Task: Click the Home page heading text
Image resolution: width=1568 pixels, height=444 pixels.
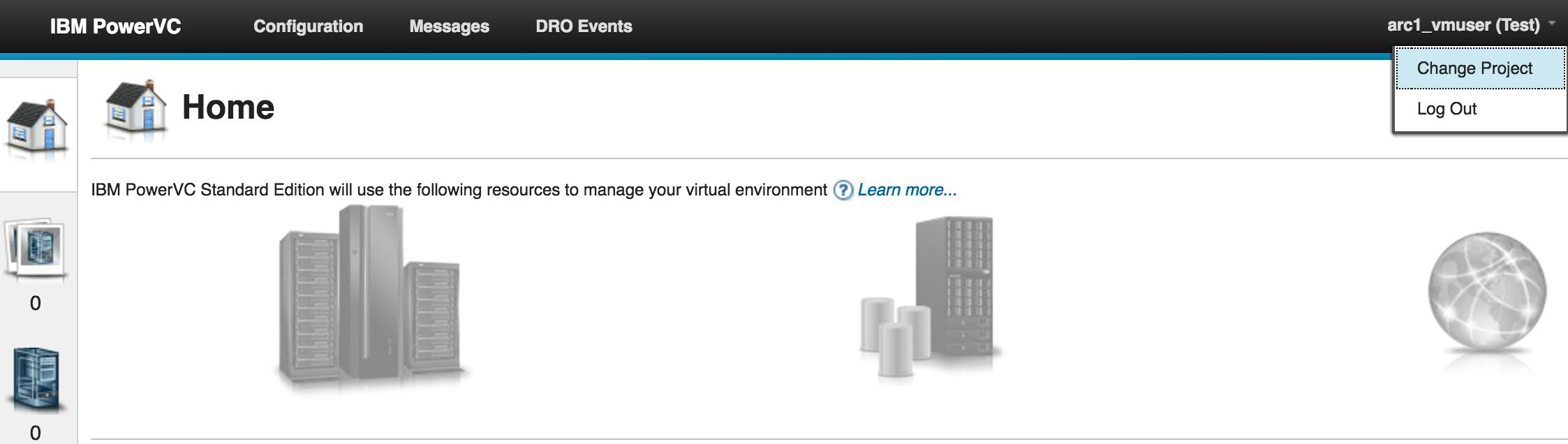Action: click(x=228, y=108)
